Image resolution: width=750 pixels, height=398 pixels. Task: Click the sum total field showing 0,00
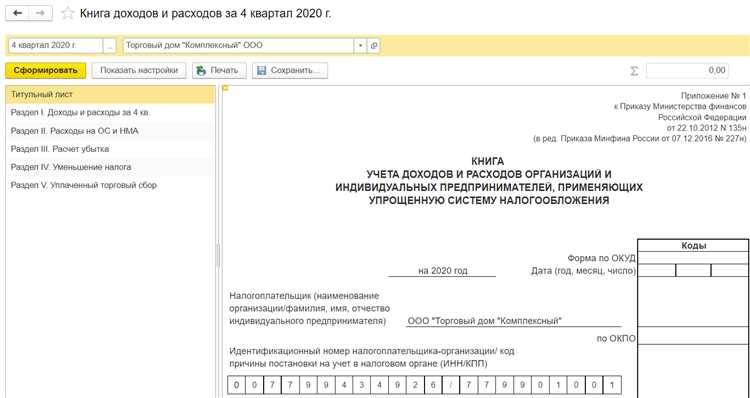(x=687, y=71)
